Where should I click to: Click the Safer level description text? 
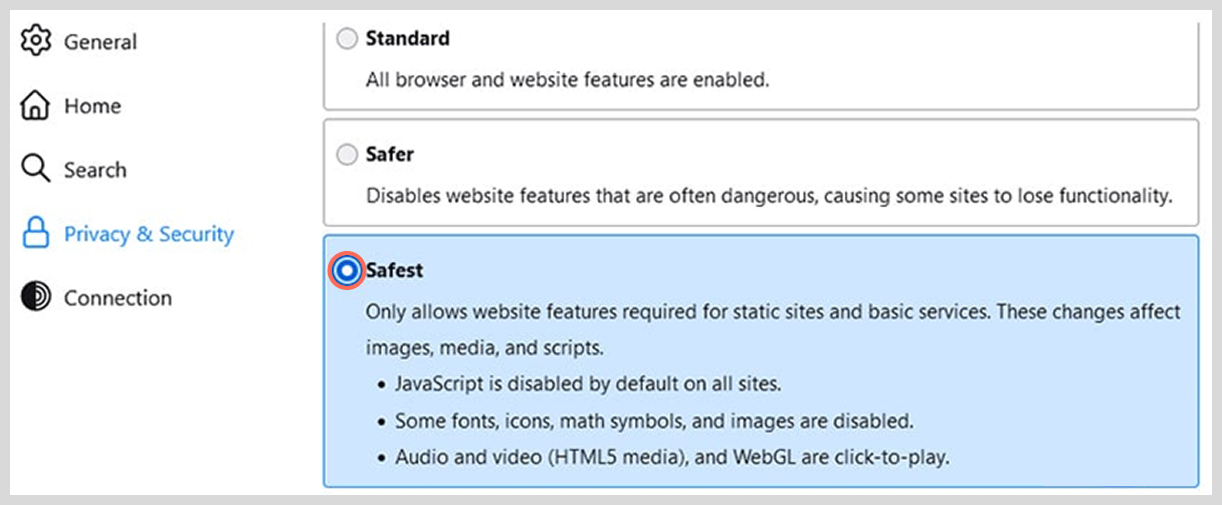tap(768, 196)
